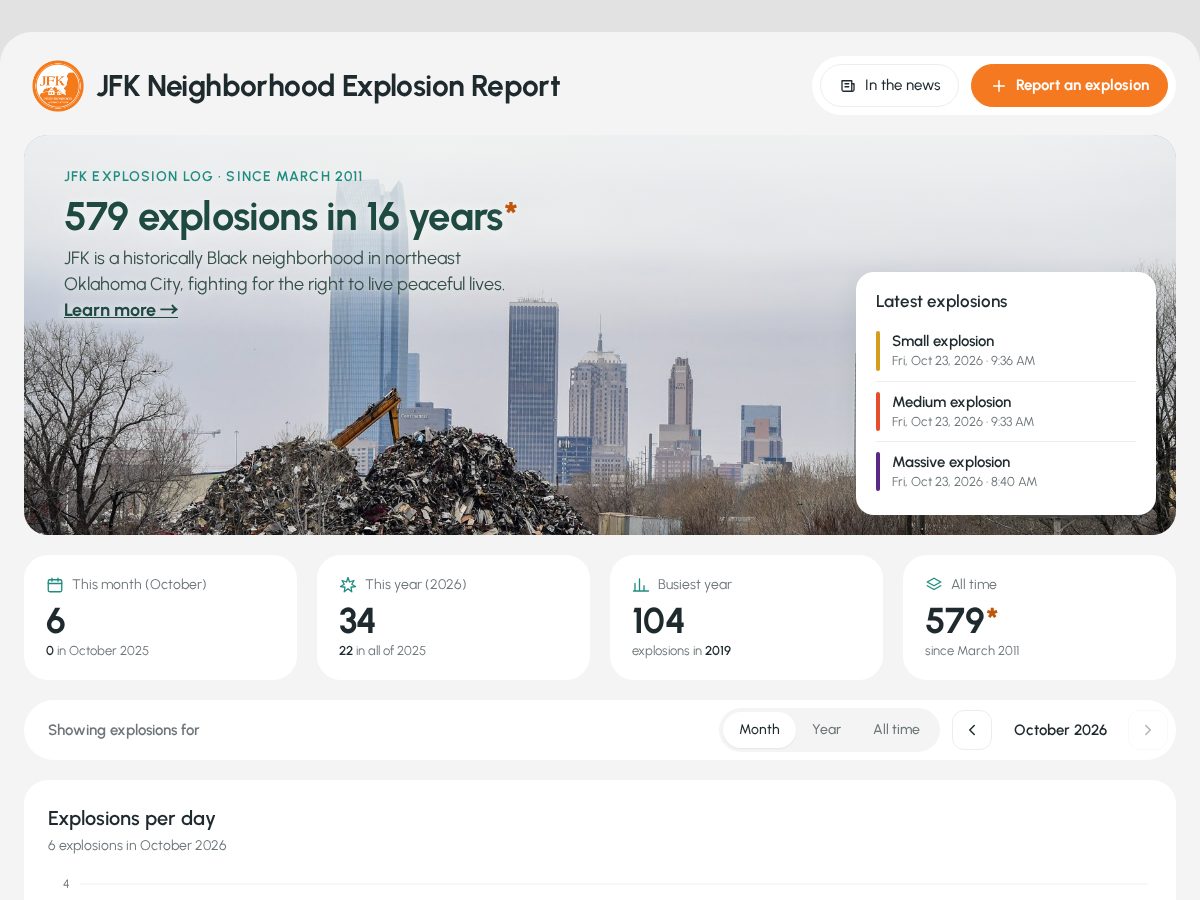The height and width of the screenshot is (900, 1200).
Task: Click the plus icon on Report an explosion
Action: click(x=998, y=86)
